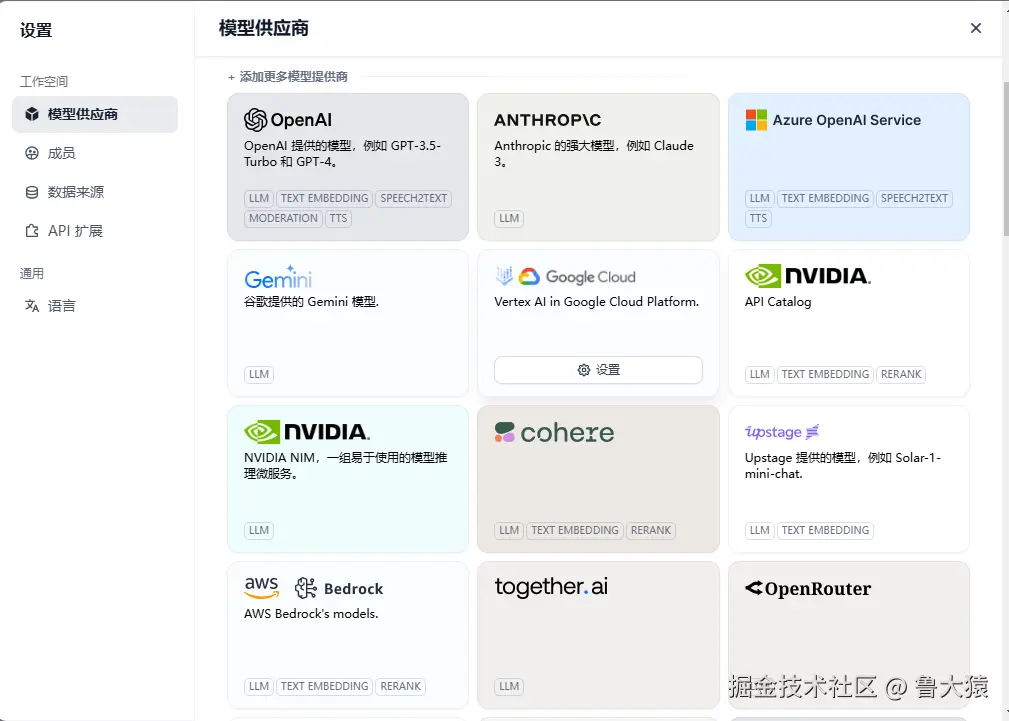Screen dimensions: 1009x721
Task: Click the Upstage Solar-1-mini-chat description
Action: tap(843, 465)
